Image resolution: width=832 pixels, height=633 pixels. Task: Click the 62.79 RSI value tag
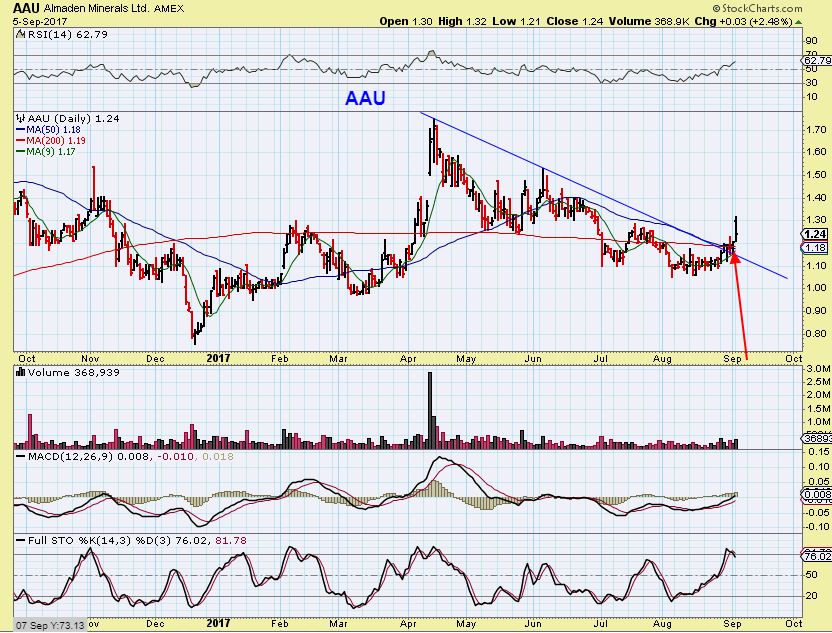[x=817, y=61]
